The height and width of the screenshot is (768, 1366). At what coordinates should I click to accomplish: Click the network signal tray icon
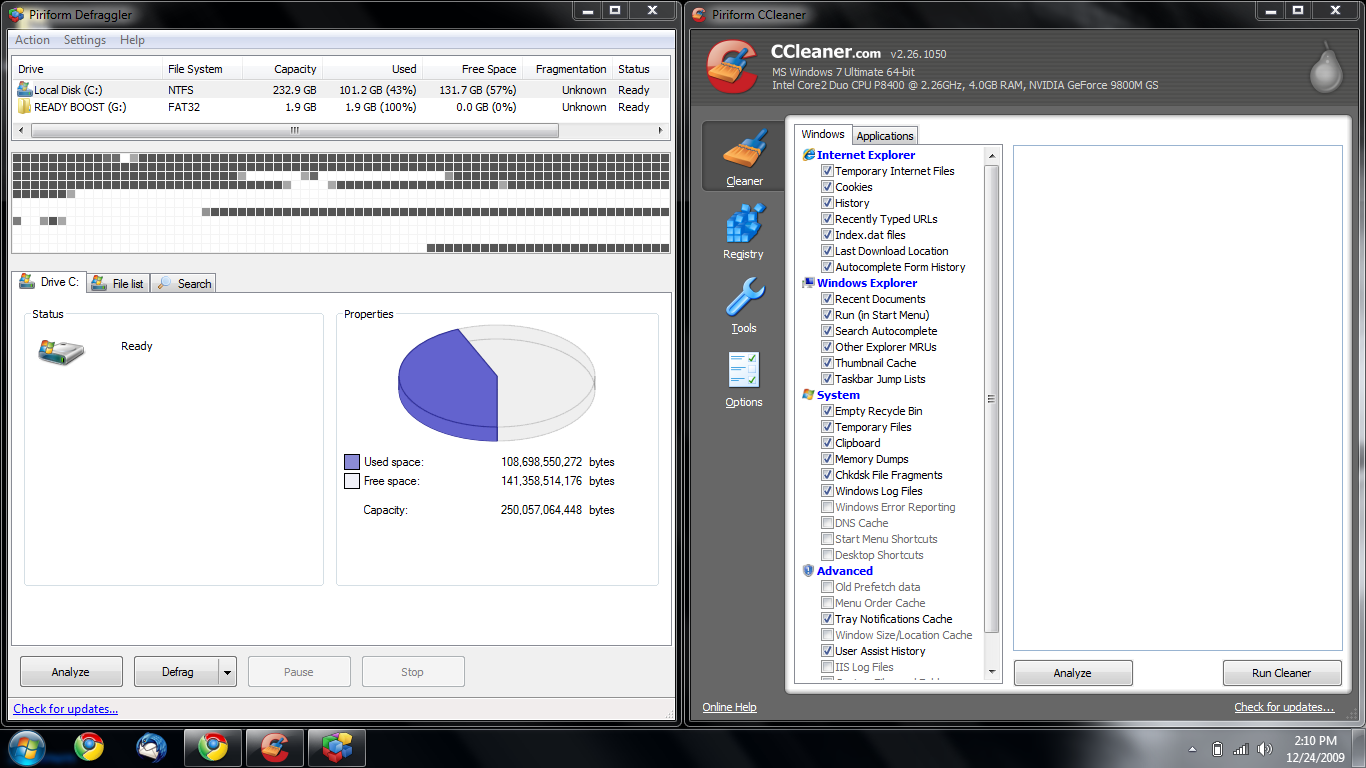coord(1240,749)
